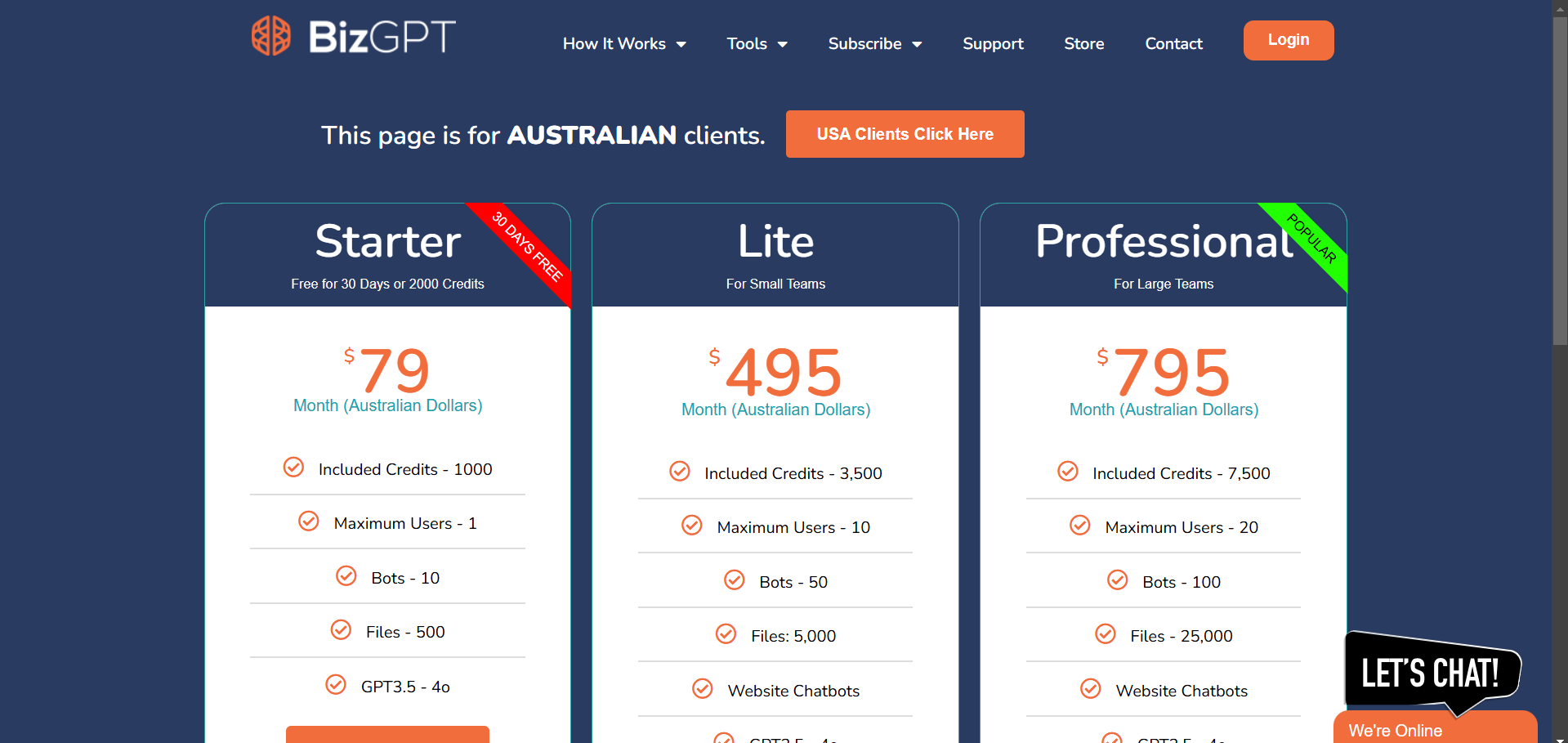Image resolution: width=1568 pixels, height=743 pixels.
Task: Click checkmark icon beside Bots - 50
Action: (x=735, y=580)
